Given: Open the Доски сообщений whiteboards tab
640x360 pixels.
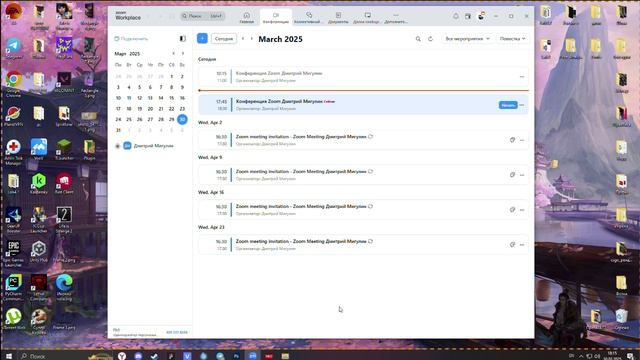Looking at the screenshot, I should [367, 18].
